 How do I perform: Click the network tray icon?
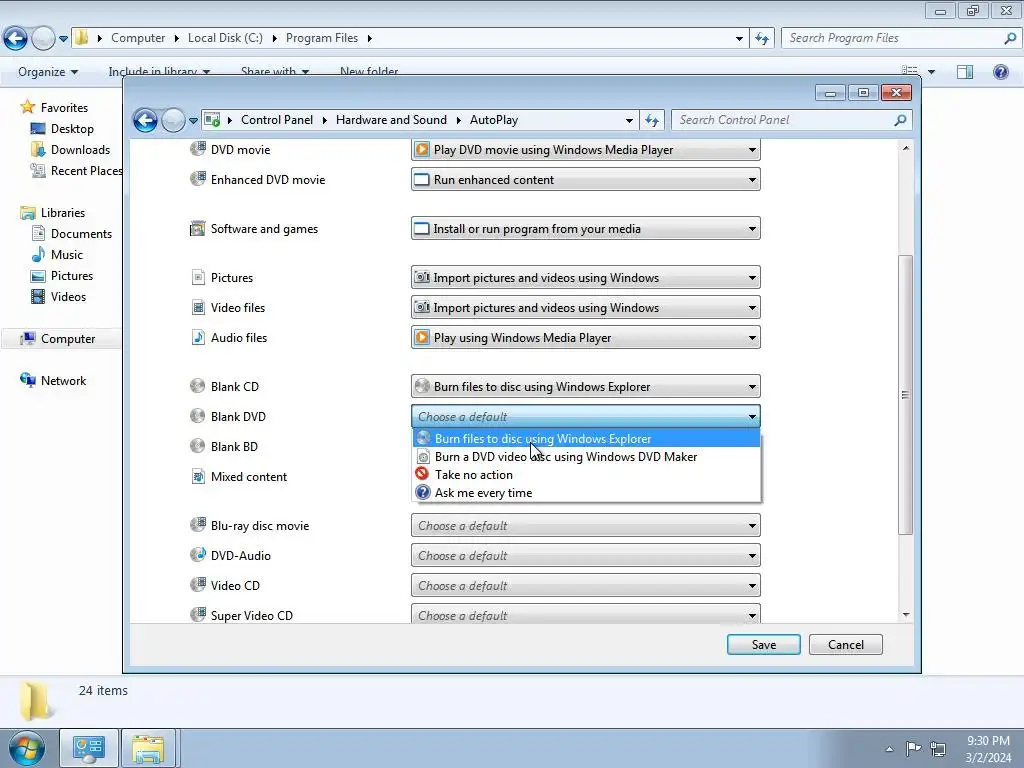pyautogui.click(x=938, y=748)
